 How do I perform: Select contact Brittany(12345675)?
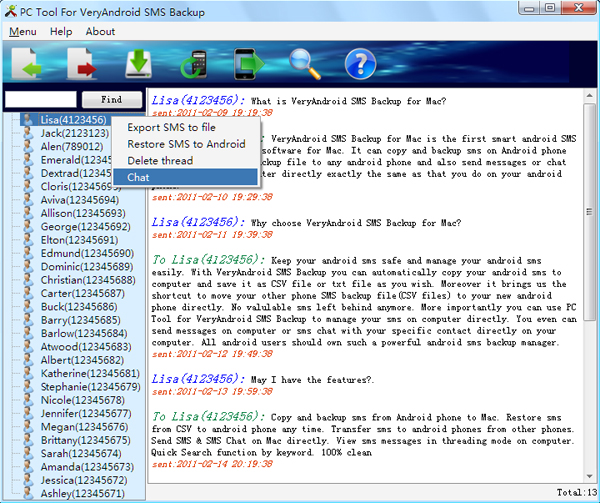[86, 440]
